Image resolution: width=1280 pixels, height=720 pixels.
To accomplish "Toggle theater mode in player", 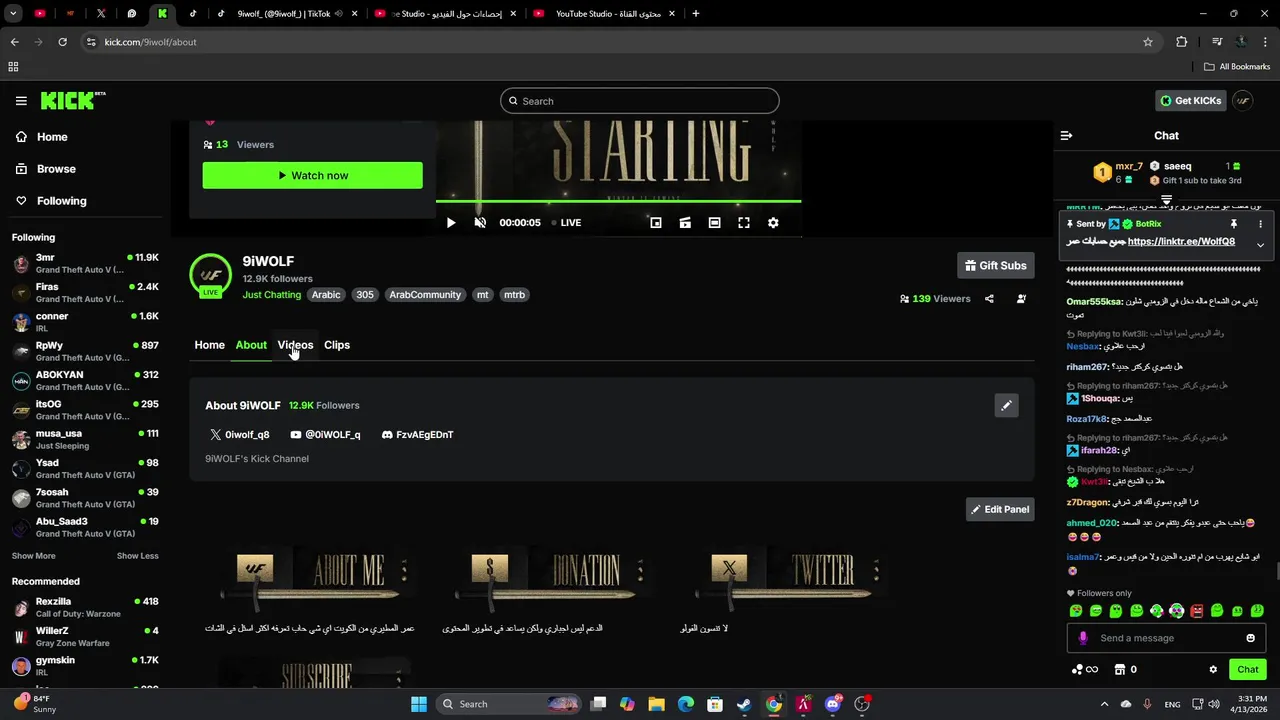I will point(714,223).
